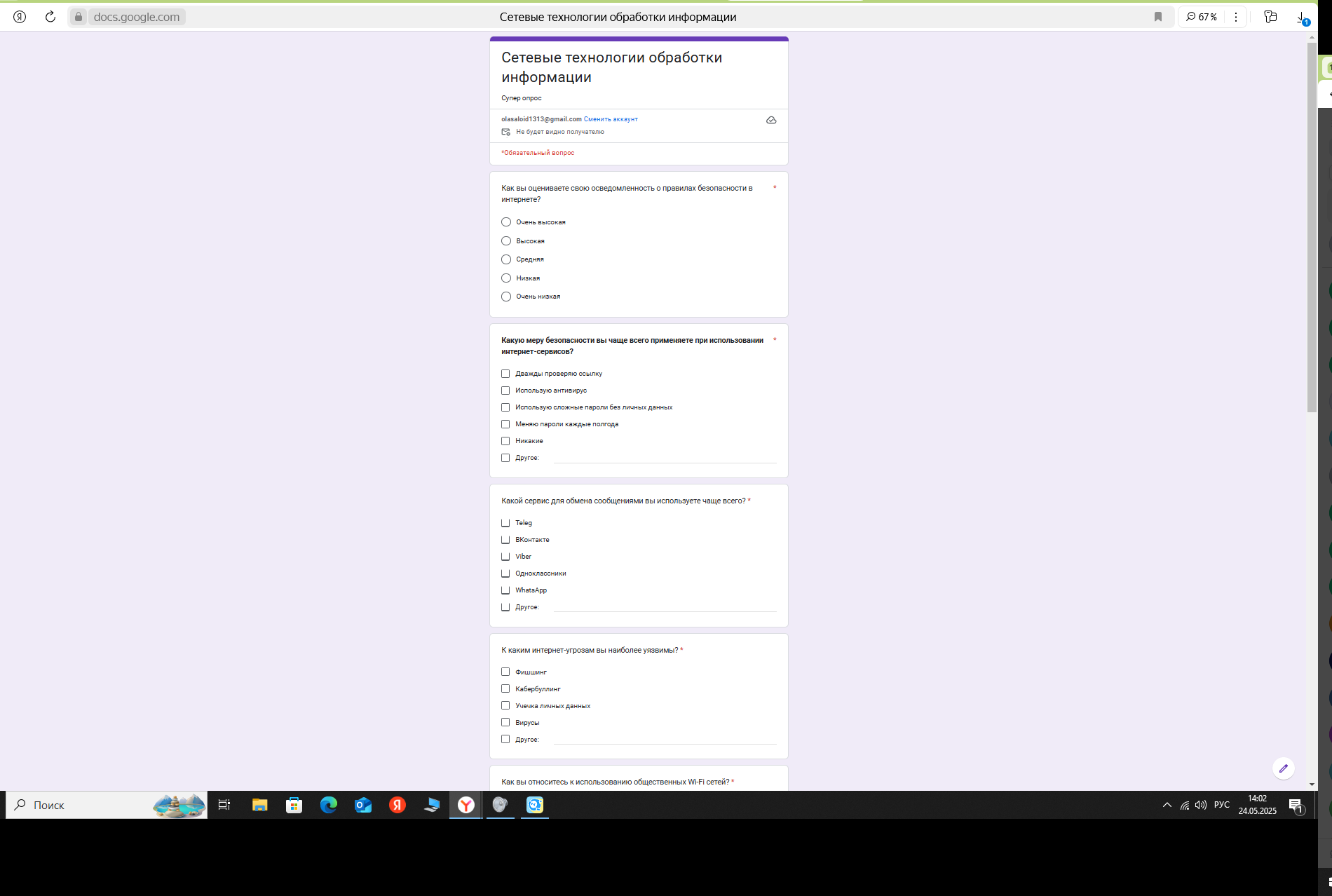Check the 'Использую антивирус' checkbox

(505, 391)
